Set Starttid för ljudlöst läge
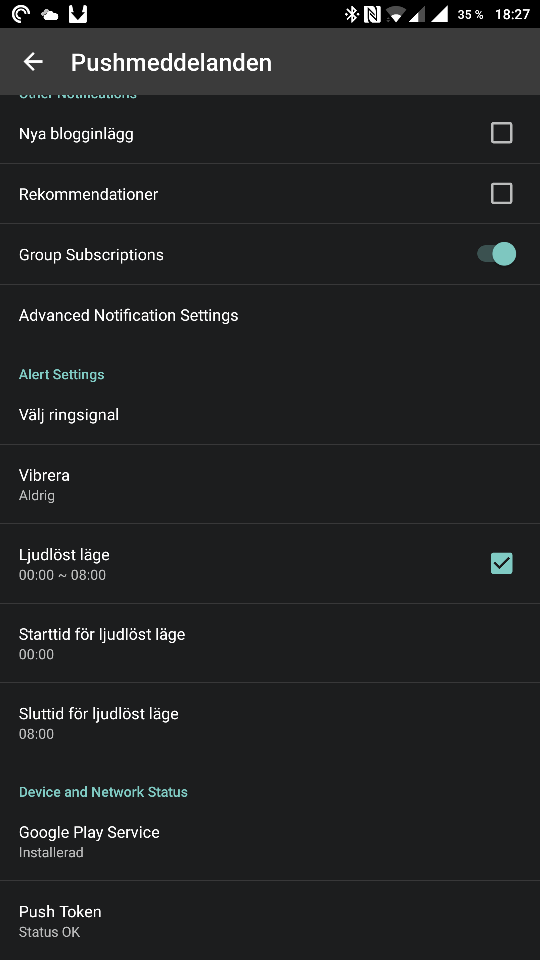The width and height of the screenshot is (540, 960). point(270,643)
